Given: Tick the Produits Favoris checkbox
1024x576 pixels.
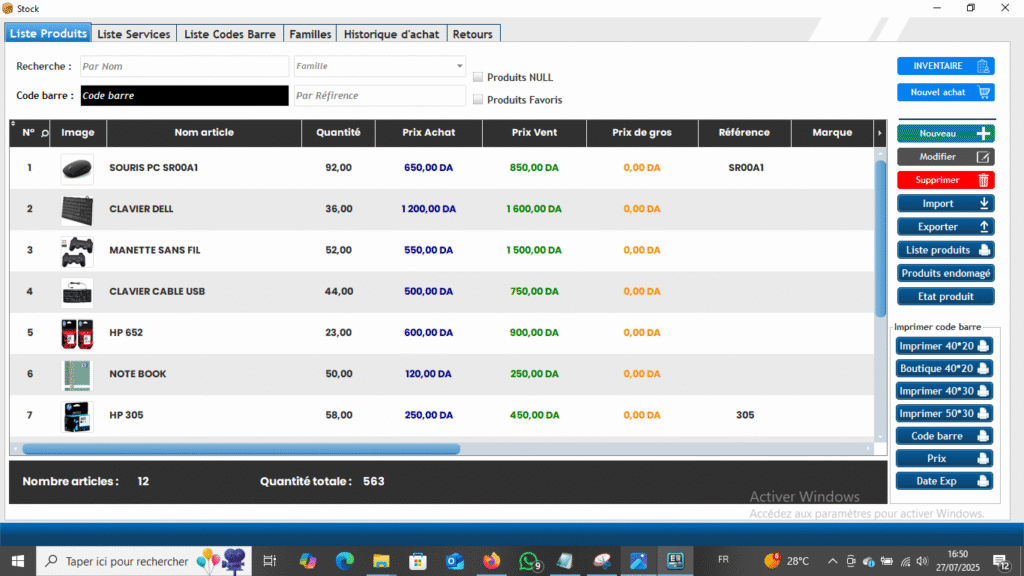Looking at the screenshot, I should click(478, 99).
